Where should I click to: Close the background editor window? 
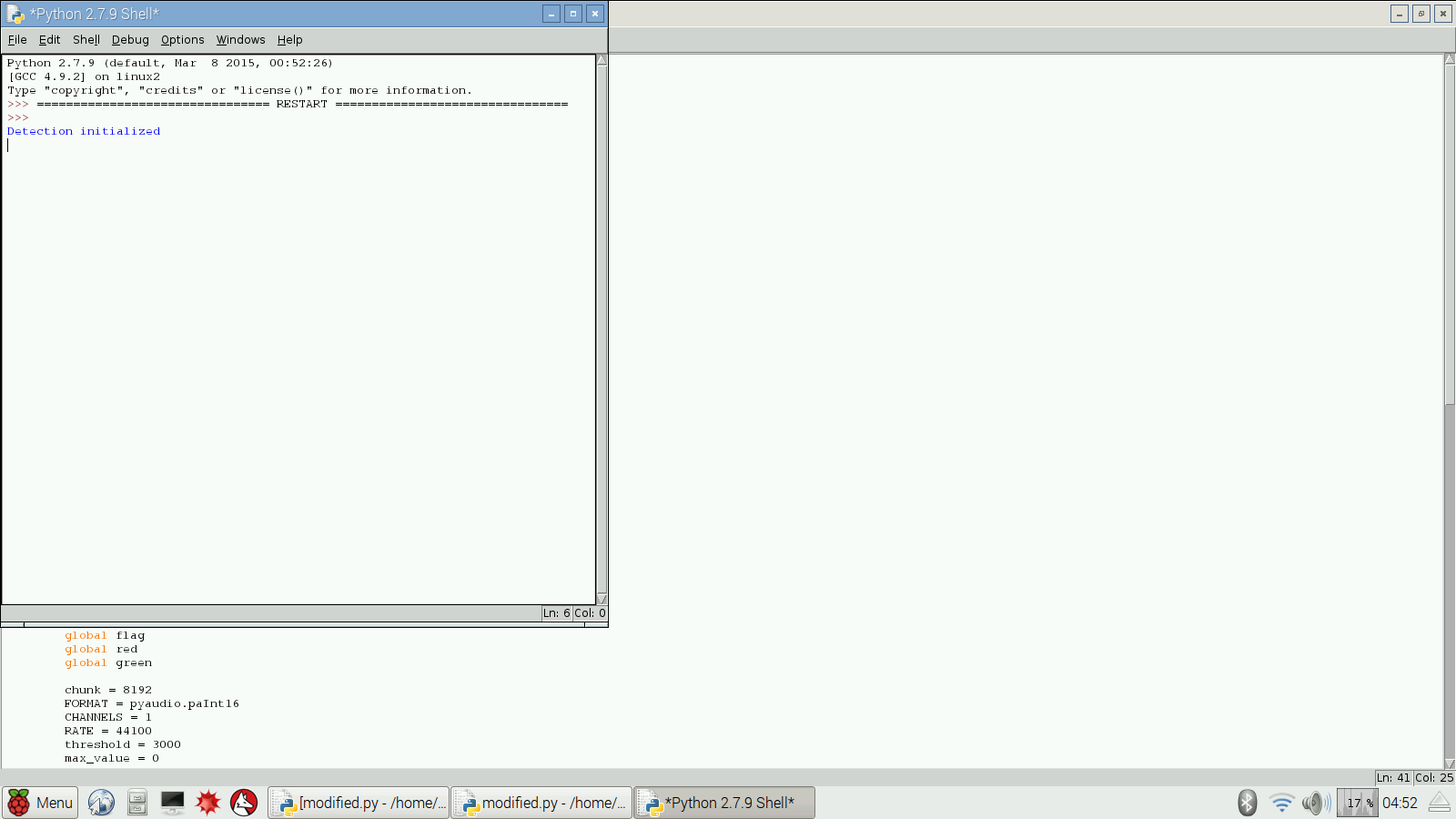point(1443,14)
